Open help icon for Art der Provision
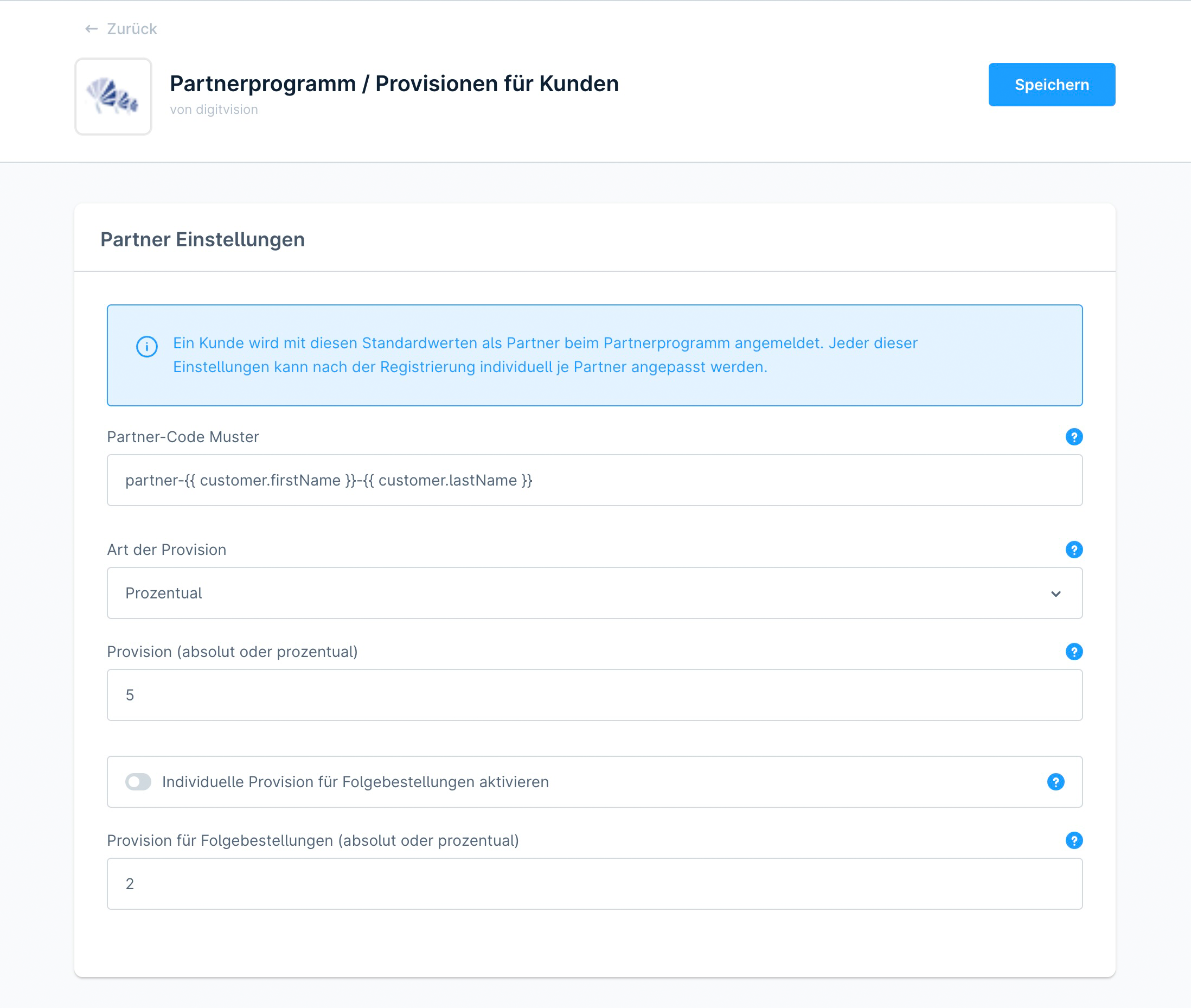Screen dimensions: 1191x1008 point(1074,550)
